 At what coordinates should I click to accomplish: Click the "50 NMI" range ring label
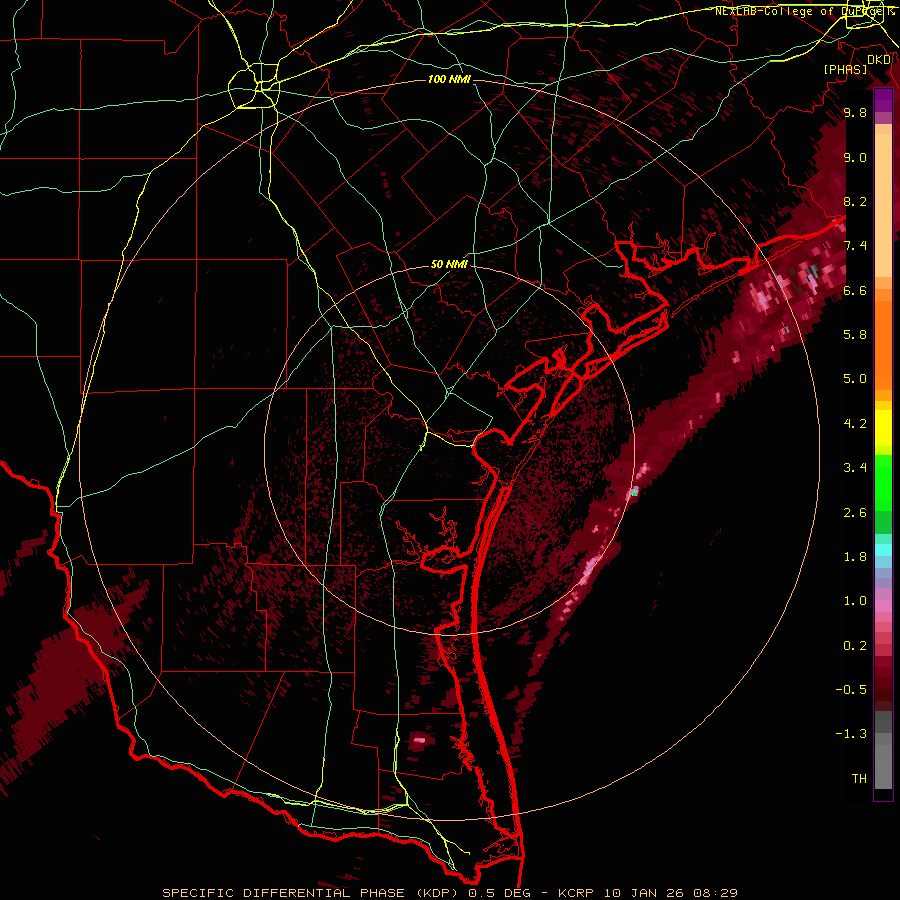tap(449, 264)
